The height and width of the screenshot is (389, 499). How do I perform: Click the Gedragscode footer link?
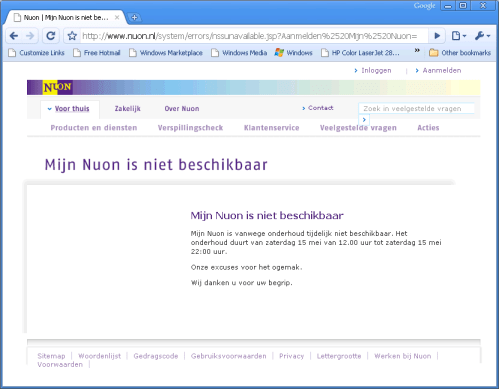tap(156, 356)
